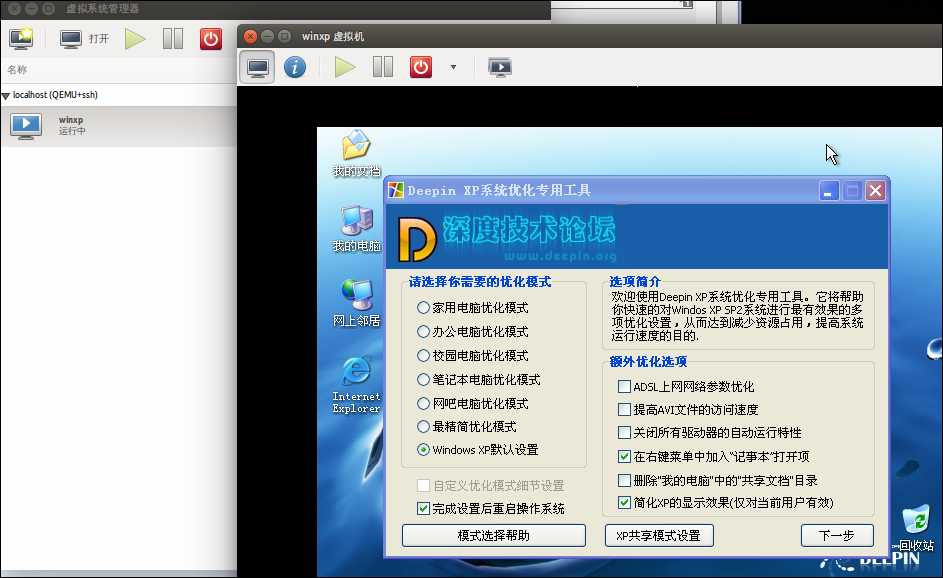This screenshot has height=578, width=943.
Task: Click new virtual machine icon in manager window
Action: (21, 39)
